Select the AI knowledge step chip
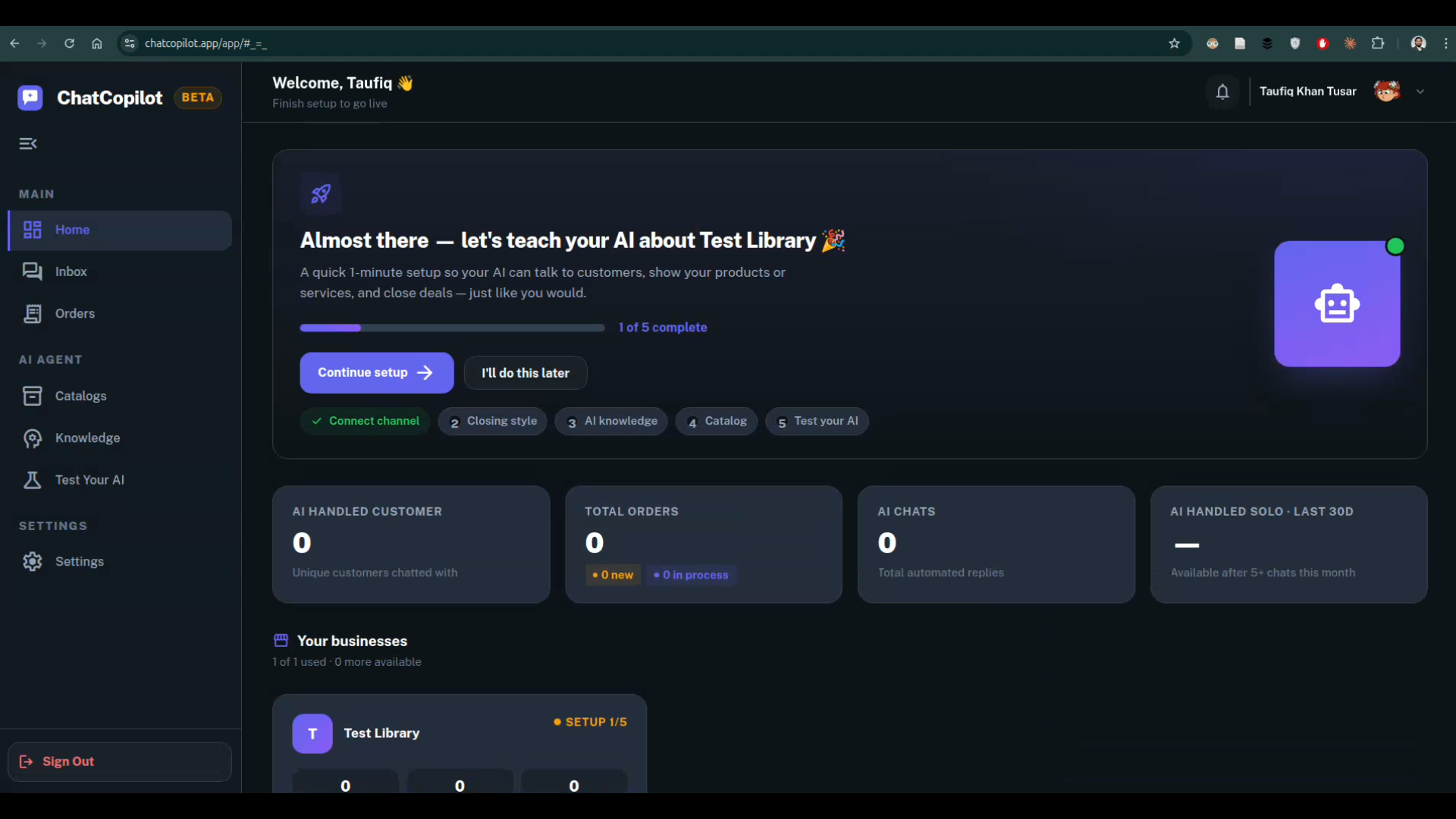Viewport: 1456px width, 819px height. tap(611, 421)
